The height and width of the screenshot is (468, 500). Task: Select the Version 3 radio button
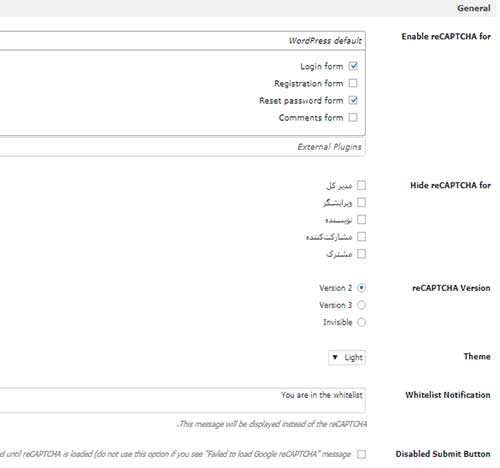(361, 305)
